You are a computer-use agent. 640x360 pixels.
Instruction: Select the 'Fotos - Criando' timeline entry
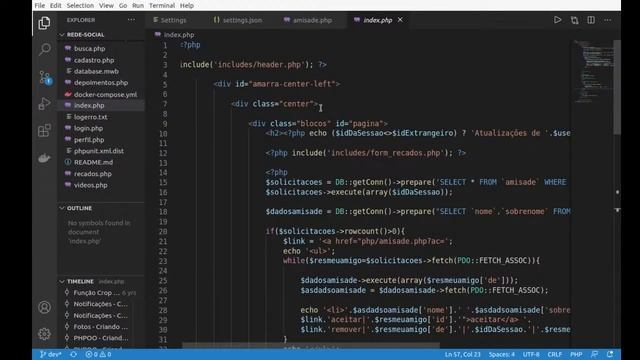100,327
